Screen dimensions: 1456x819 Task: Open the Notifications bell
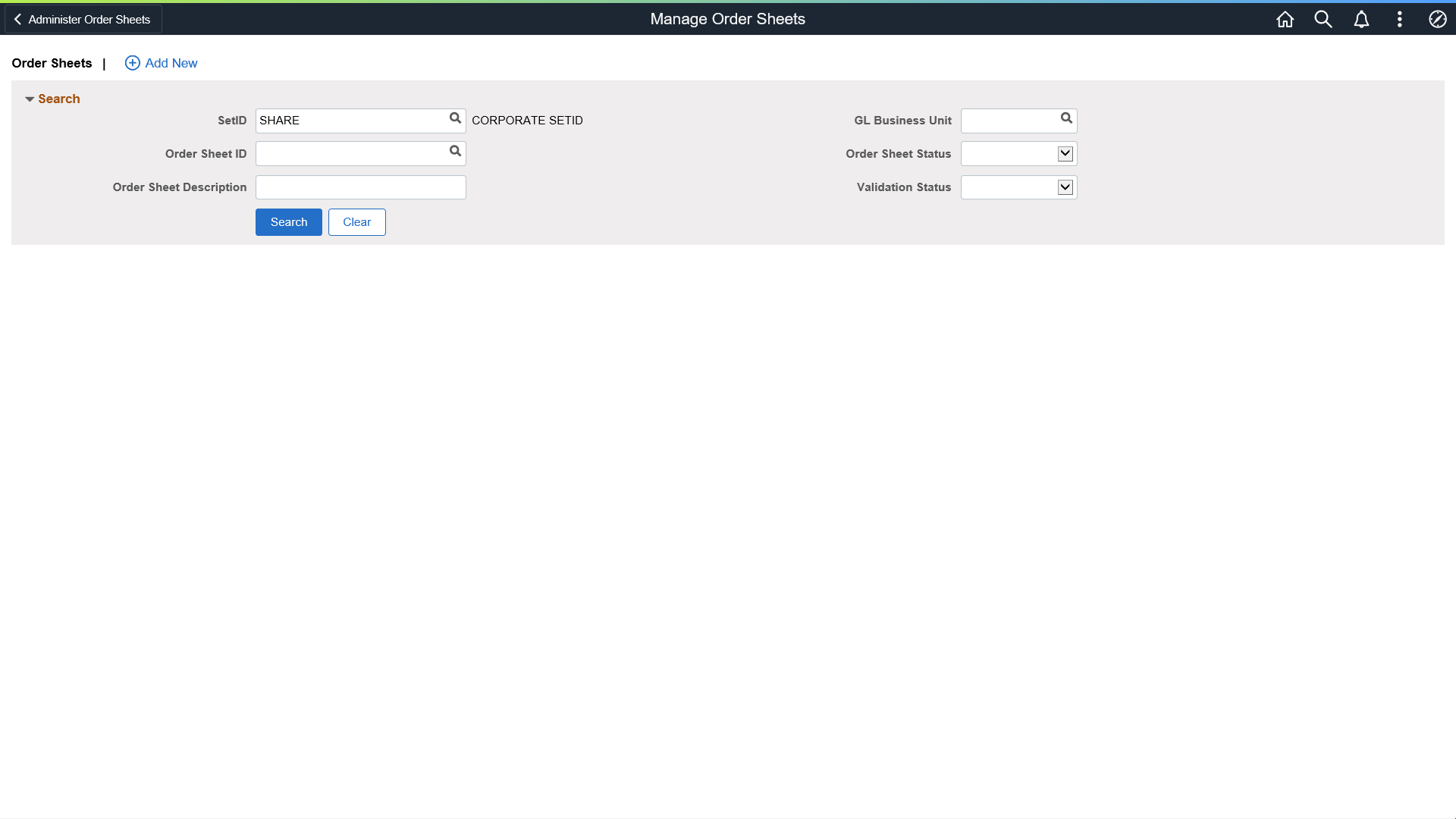1361,19
